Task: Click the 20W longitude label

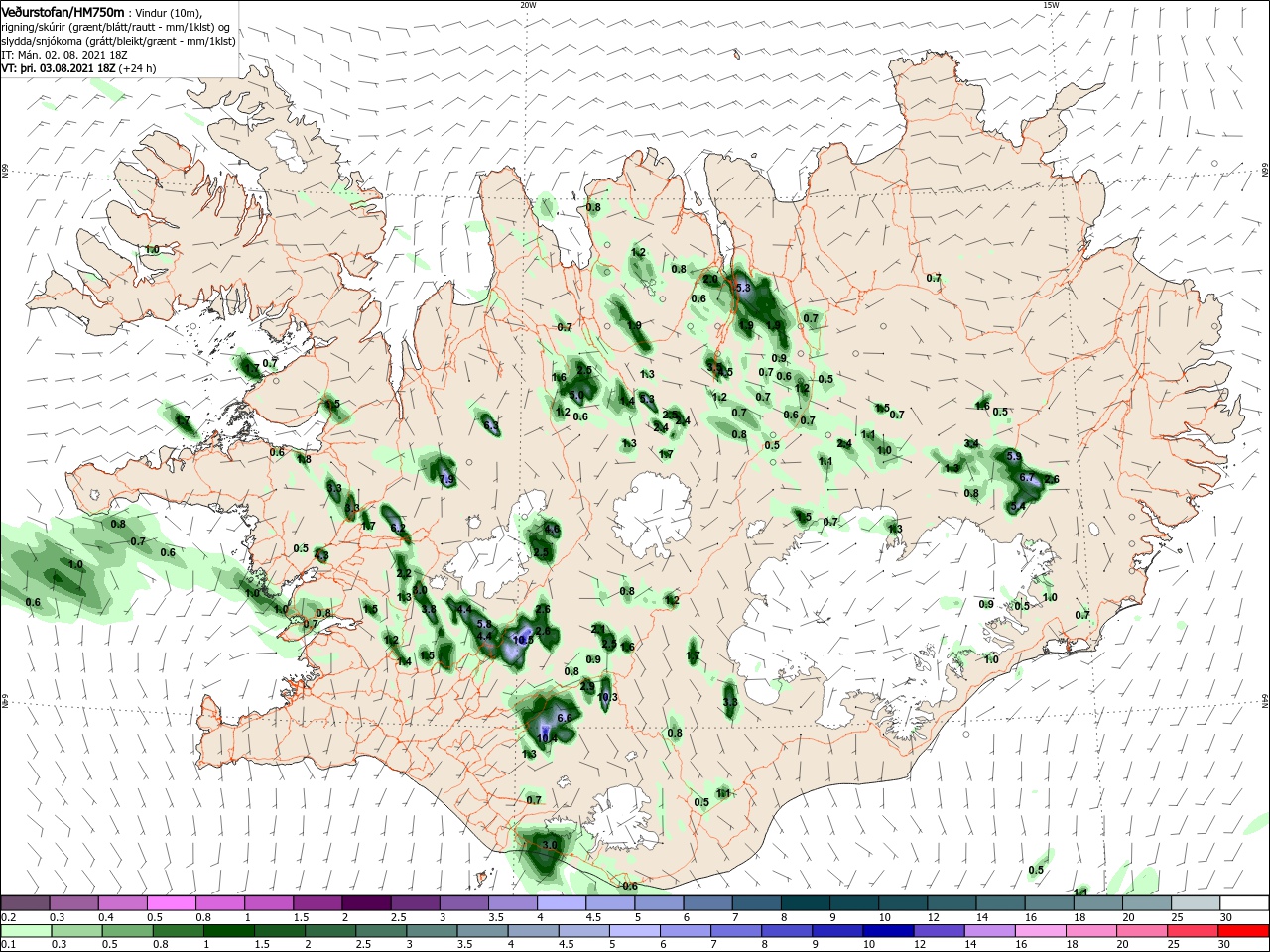Action: [x=528, y=5]
